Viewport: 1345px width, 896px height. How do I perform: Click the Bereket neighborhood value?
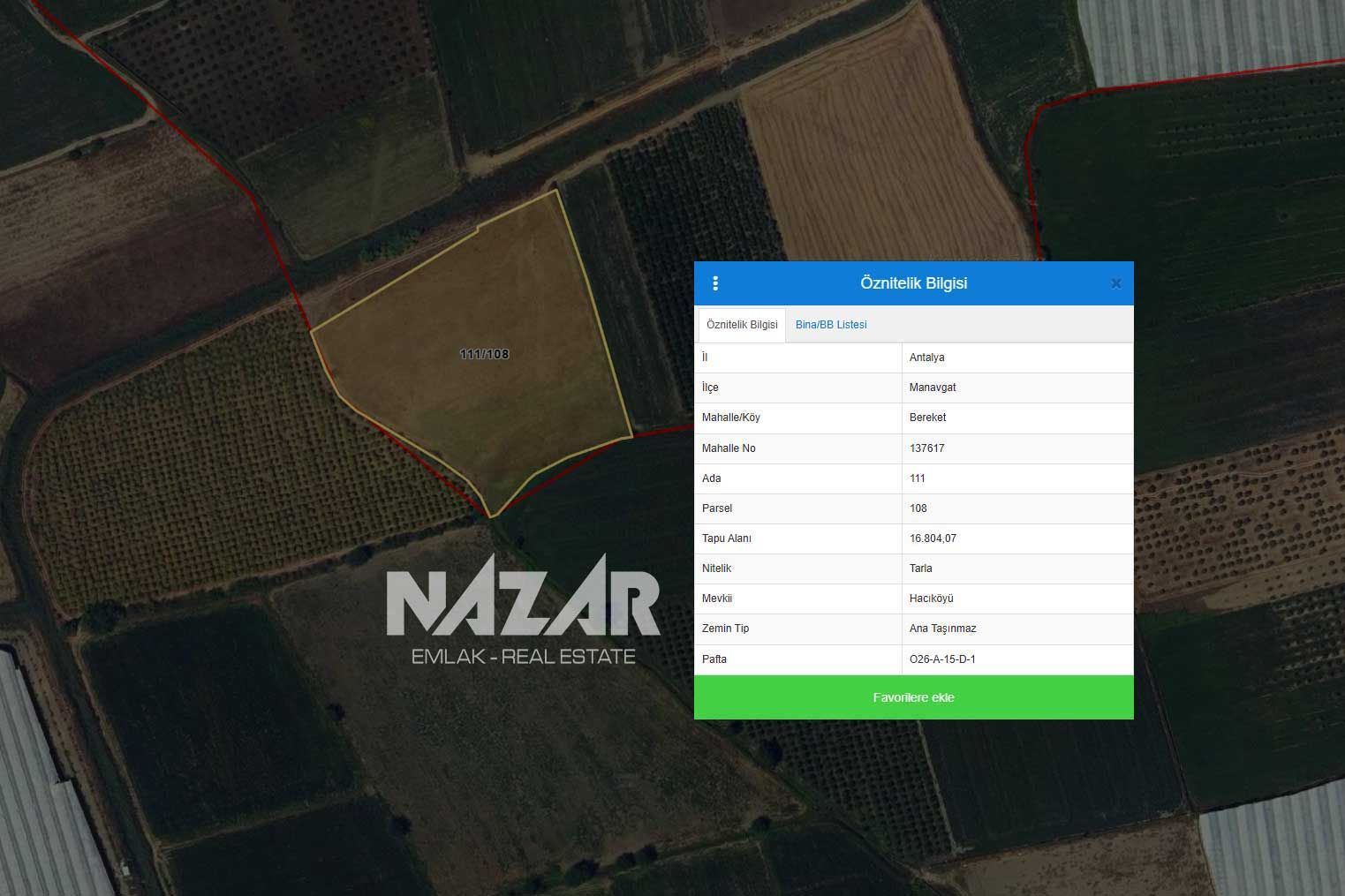(x=927, y=418)
